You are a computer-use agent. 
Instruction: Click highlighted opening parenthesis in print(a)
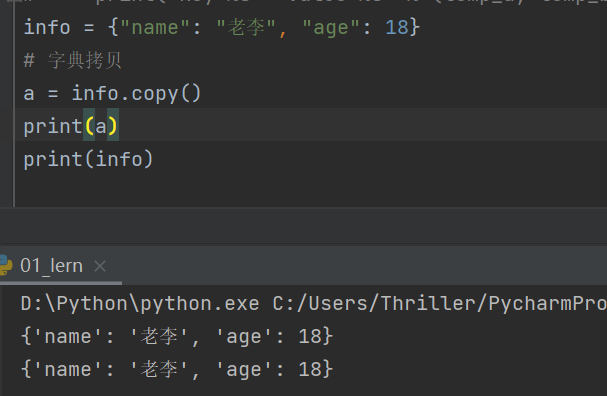pyautogui.click(x=89, y=126)
